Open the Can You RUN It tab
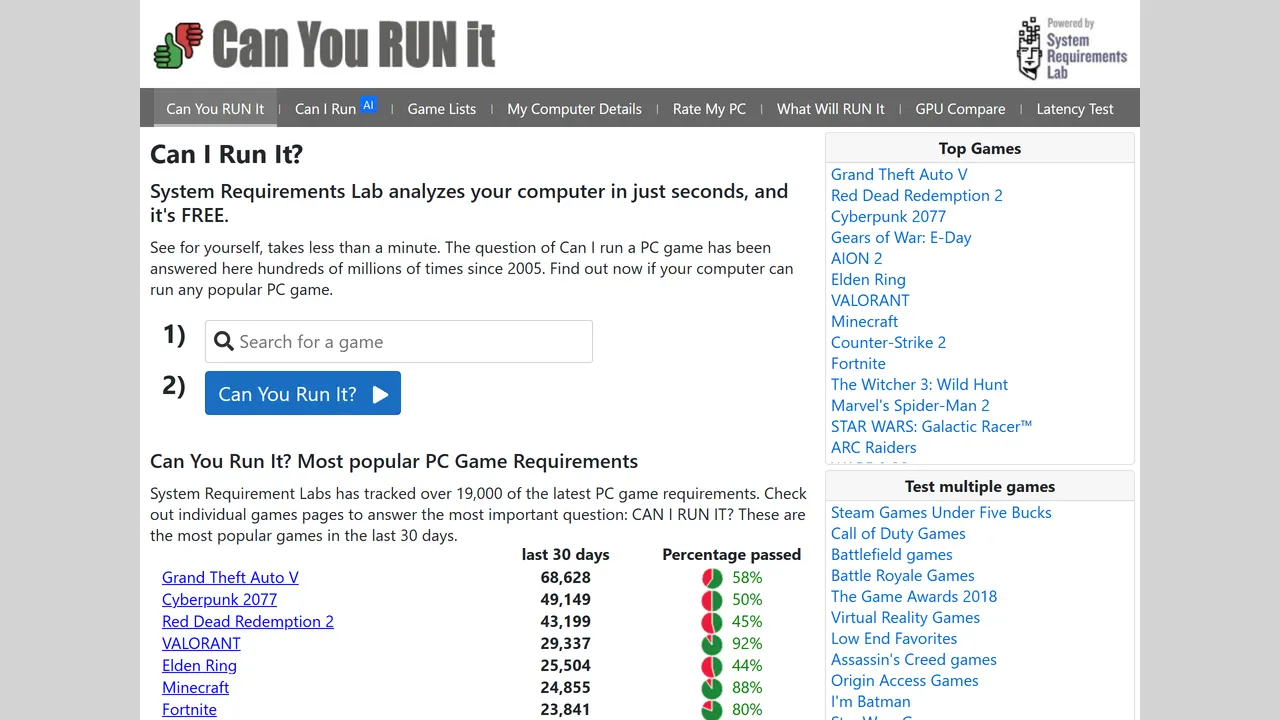The image size is (1280, 720). coord(215,109)
